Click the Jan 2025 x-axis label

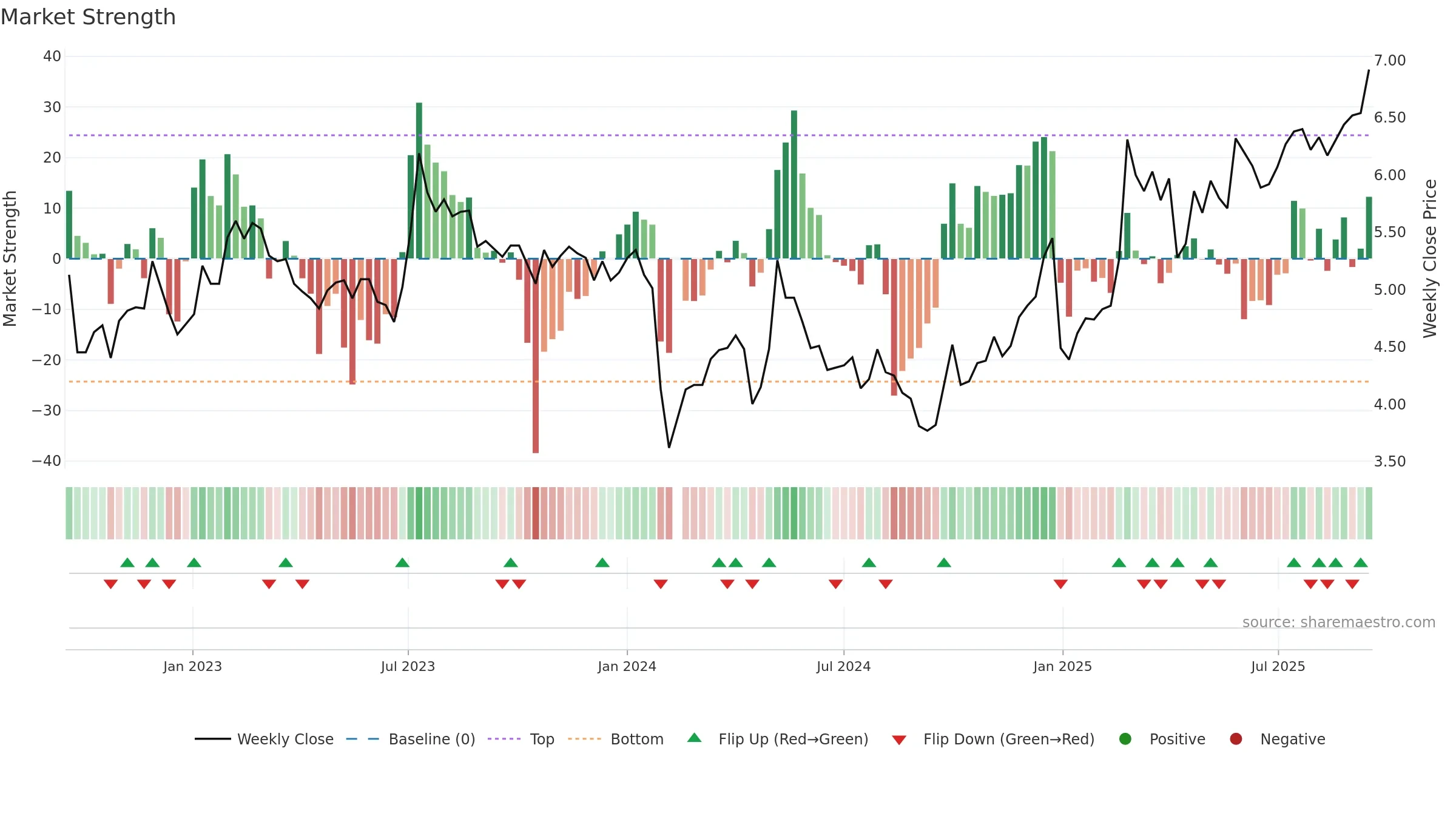pos(1062,667)
